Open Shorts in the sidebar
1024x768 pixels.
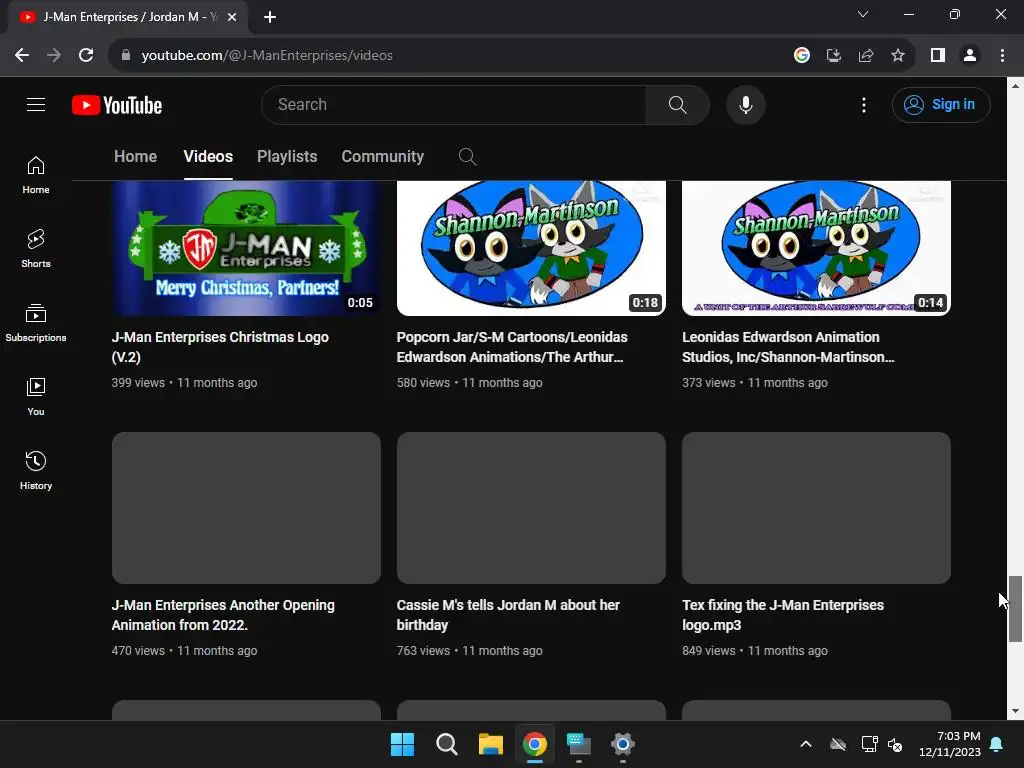click(36, 249)
